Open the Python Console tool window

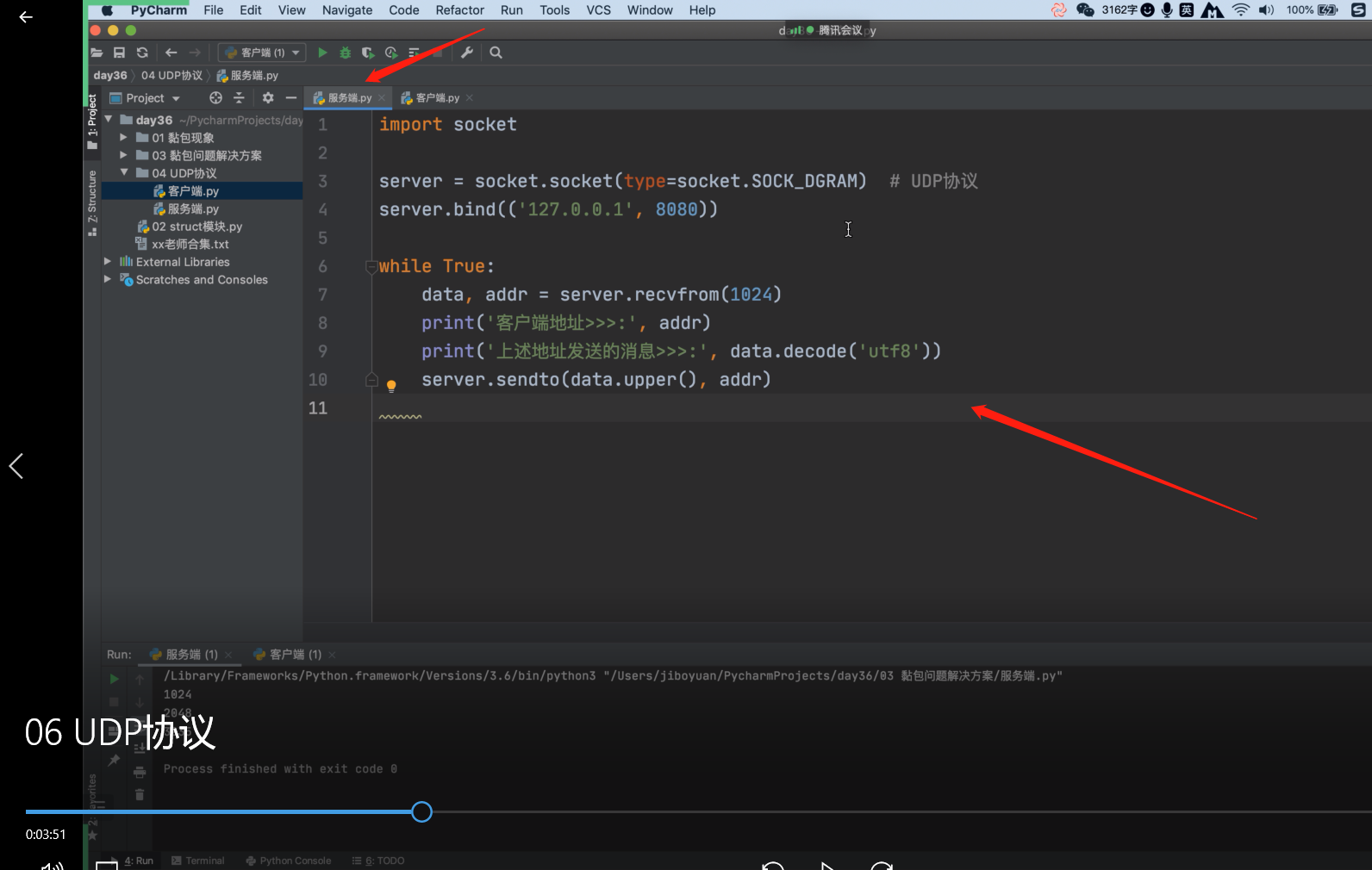click(289, 861)
